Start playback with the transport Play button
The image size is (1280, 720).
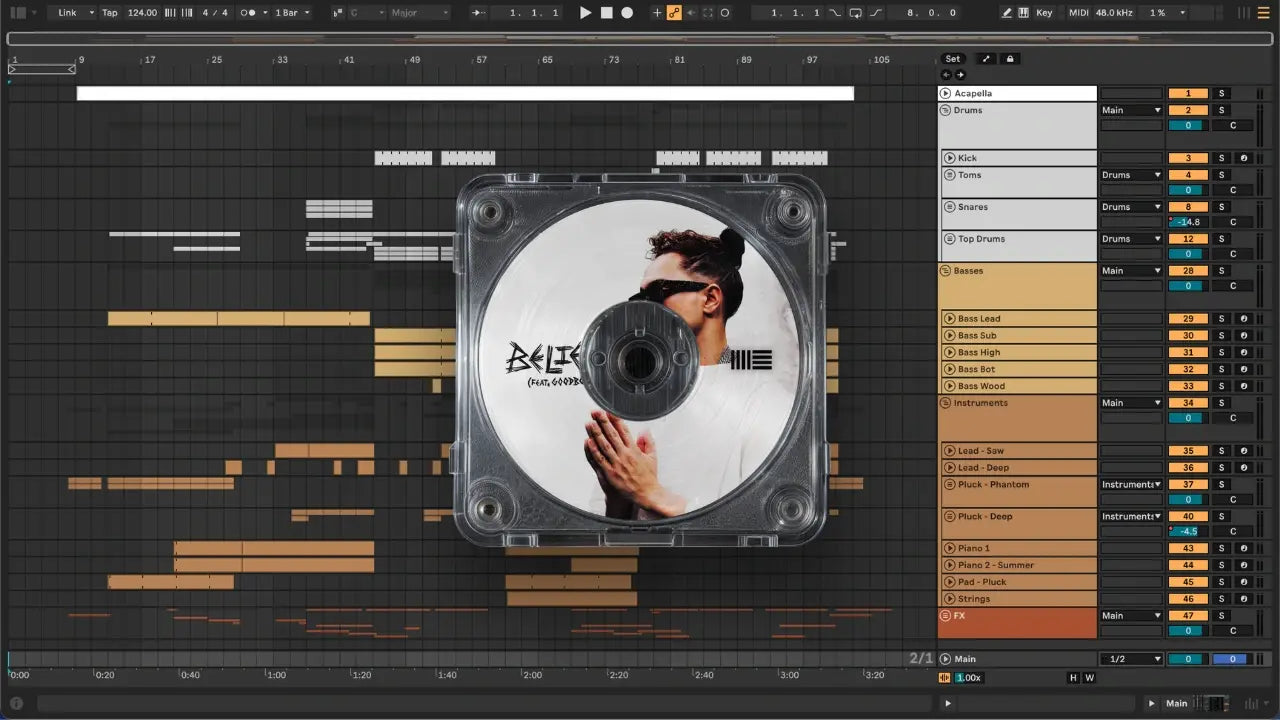click(586, 13)
